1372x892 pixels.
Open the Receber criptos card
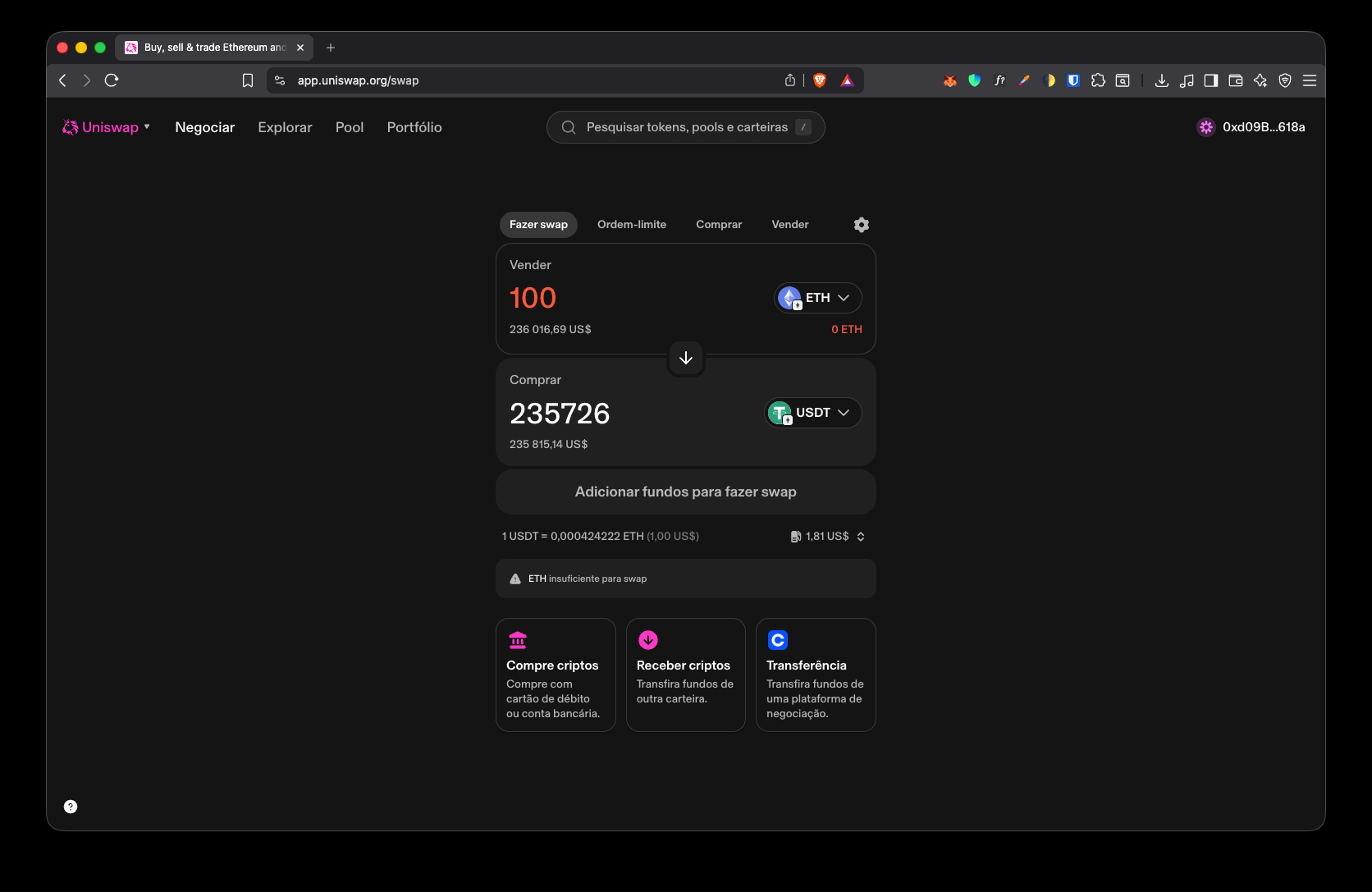686,675
